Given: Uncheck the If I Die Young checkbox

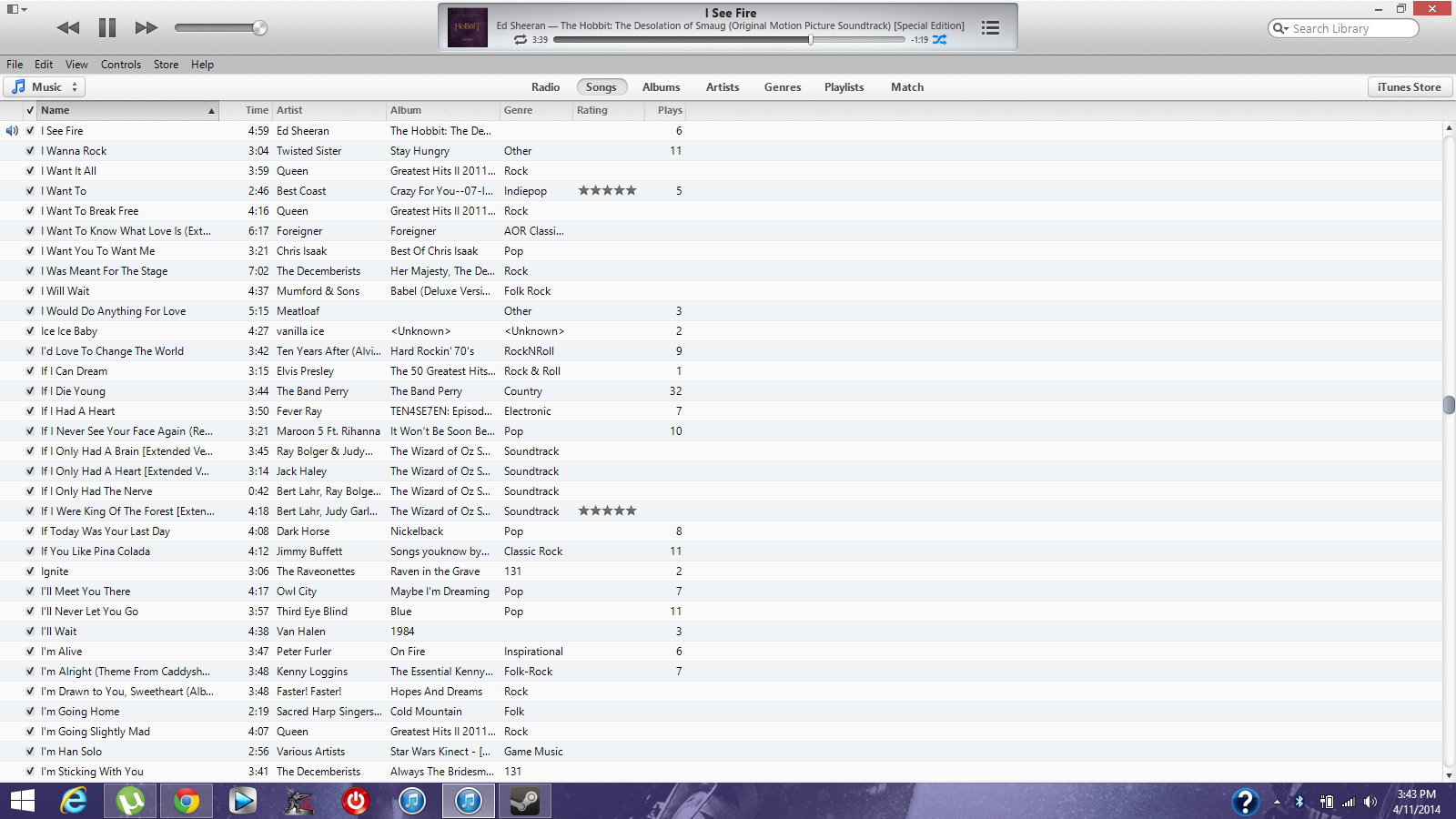Looking at the screenshot, I should point(30,391).
